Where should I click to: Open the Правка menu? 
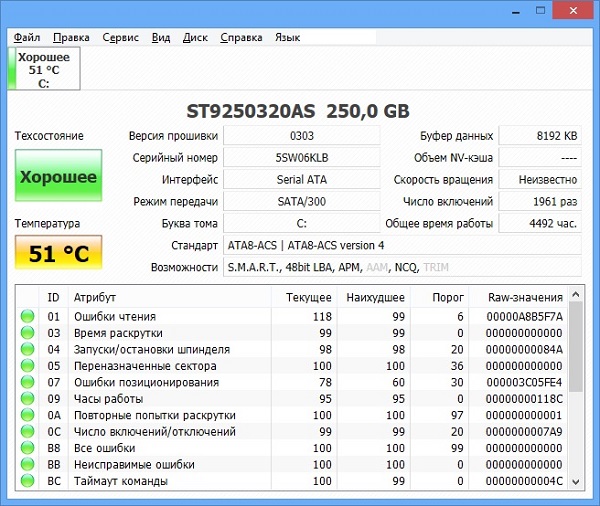point(71,38)
